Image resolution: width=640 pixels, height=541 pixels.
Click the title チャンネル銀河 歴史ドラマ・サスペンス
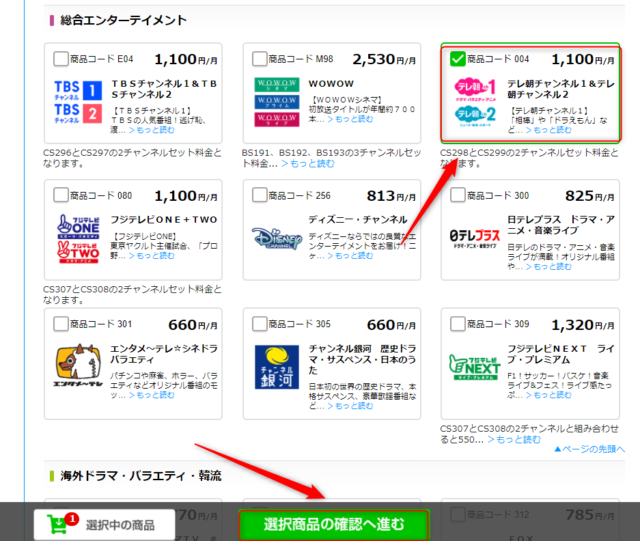[x=362, y=359]
